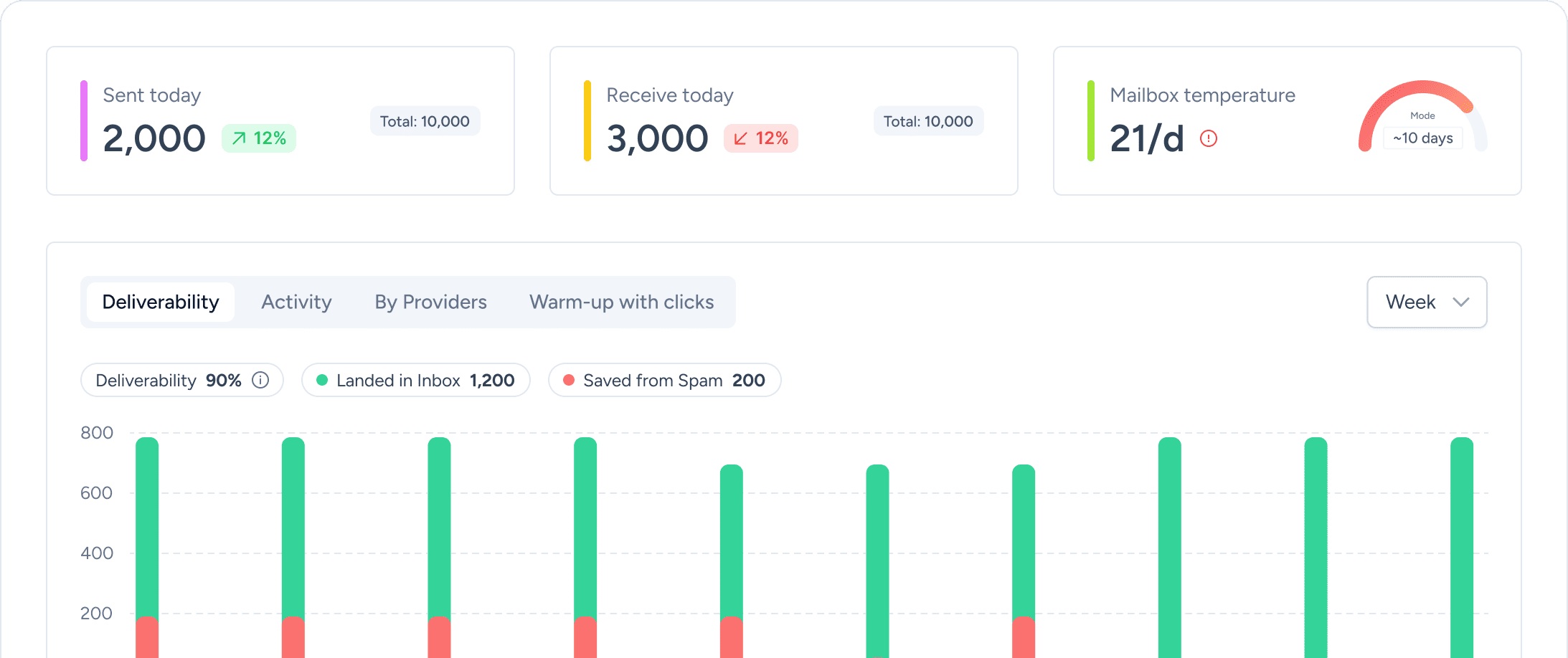Screen dimensions: 1568x658
Task: Click the 600 axis label
Action: pyautogui.click(x=97, y=492)
